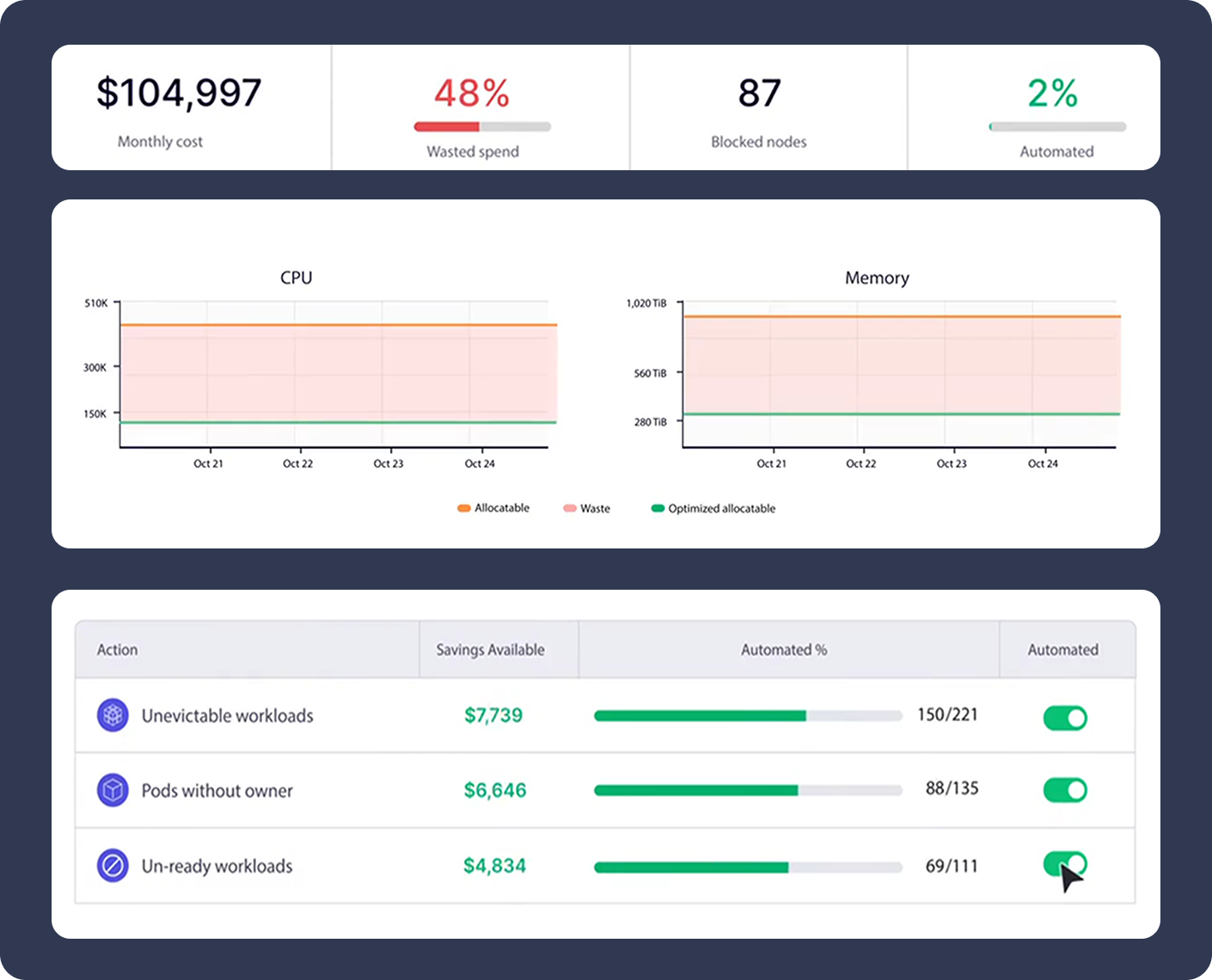Open the $6,646 savings value

[x=494, y=790]
